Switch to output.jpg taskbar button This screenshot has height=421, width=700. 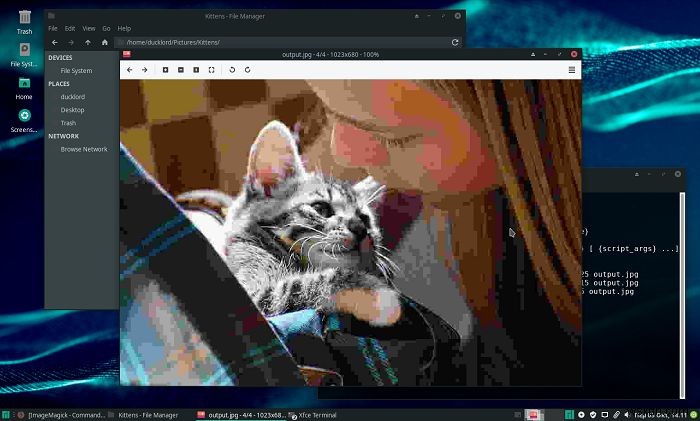coord(241,415)
